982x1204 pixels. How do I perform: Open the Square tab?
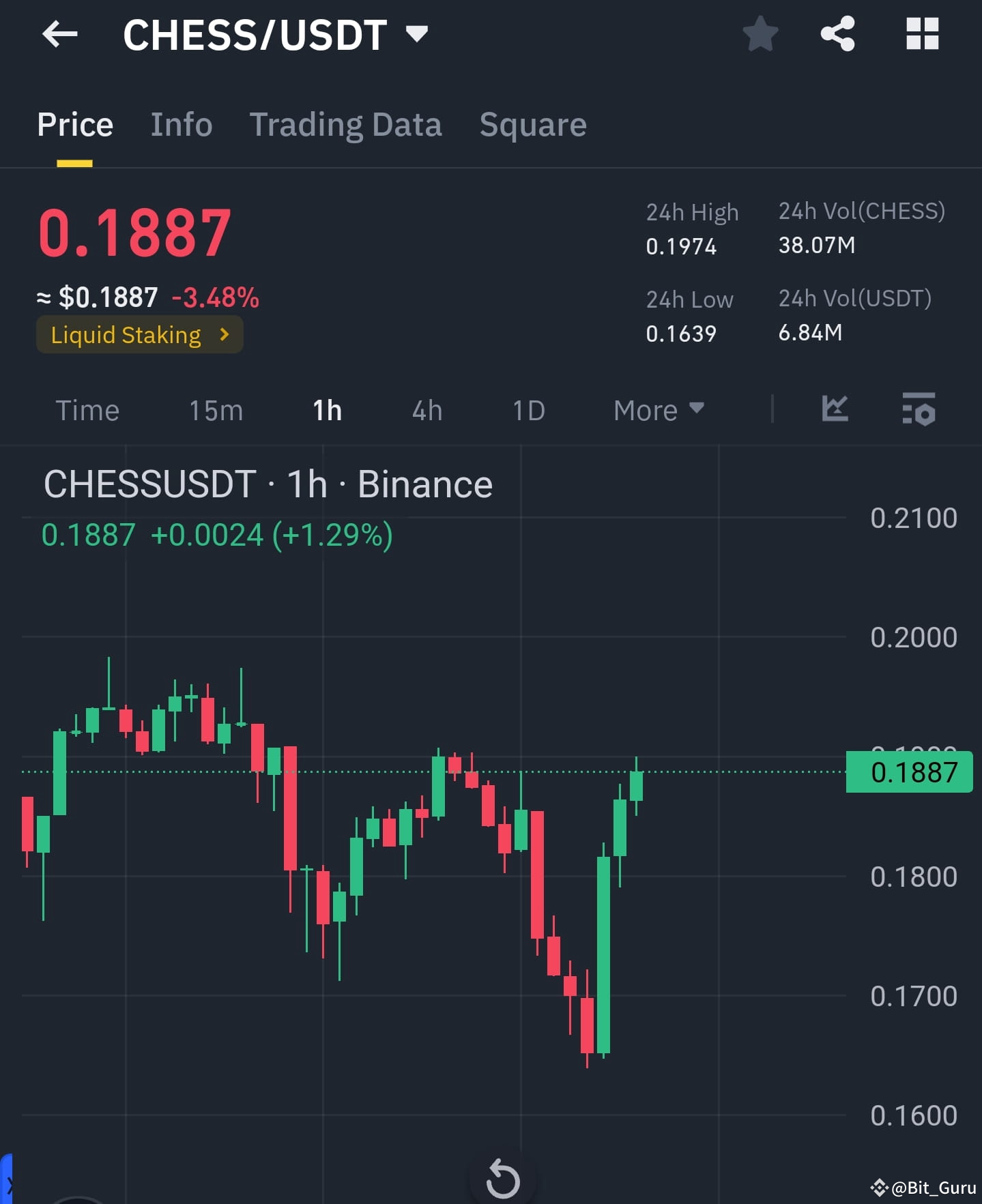pyautogui.click(x=533, y=124)
